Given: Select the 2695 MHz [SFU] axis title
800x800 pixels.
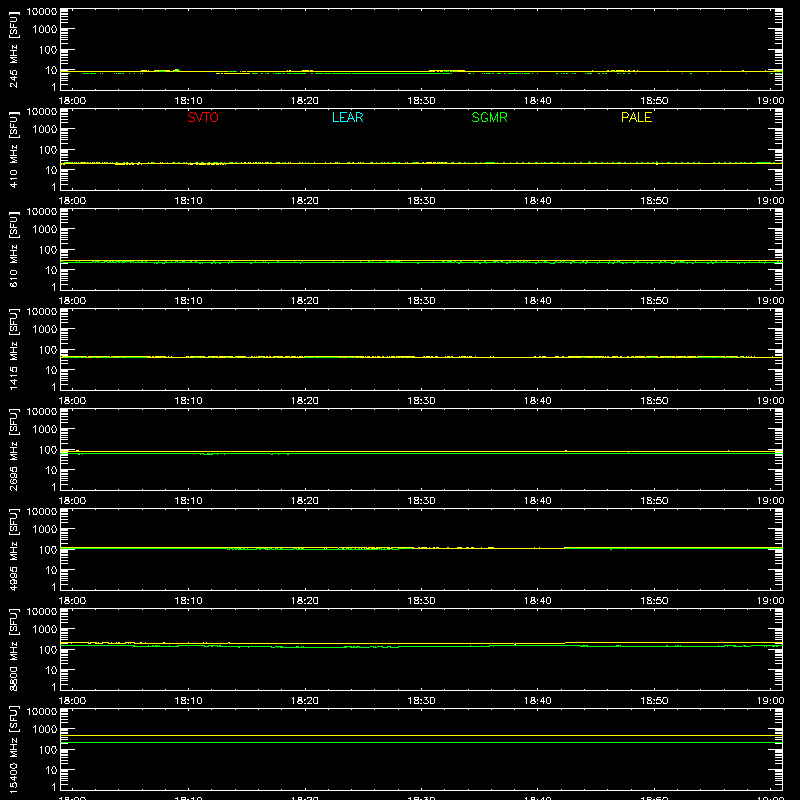Looking at the screenshot, I should (13, 449).
